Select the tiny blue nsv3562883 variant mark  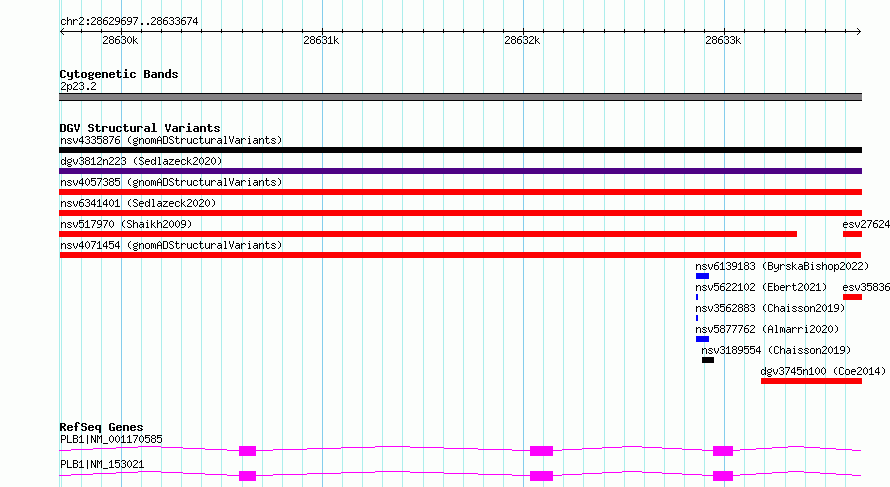pyautogui.click(x=697, y=318)
